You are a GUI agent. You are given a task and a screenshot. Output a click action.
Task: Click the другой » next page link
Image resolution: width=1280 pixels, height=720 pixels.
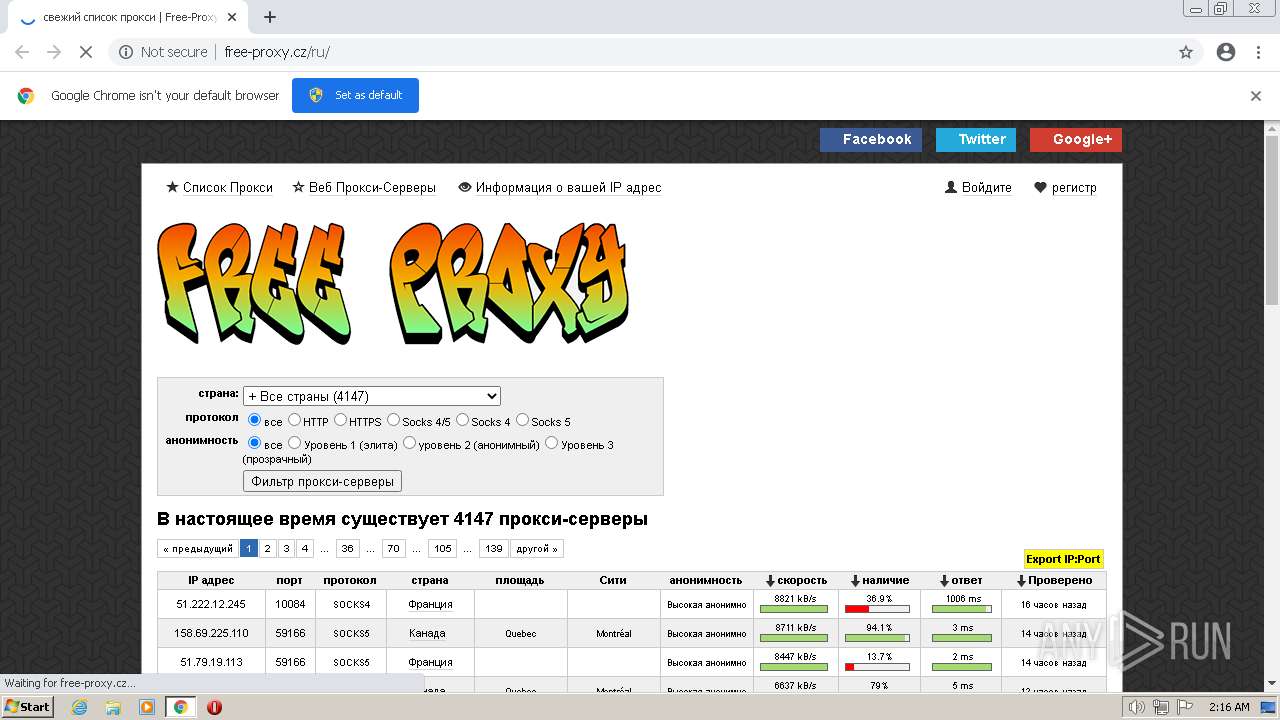537,548
